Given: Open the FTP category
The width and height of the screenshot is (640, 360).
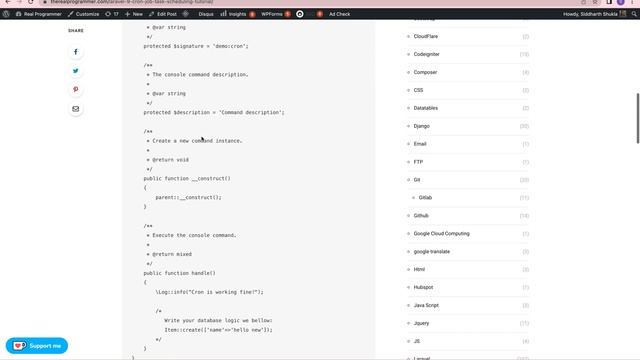Looking at the screenshot, I should (x=418, y=162).
